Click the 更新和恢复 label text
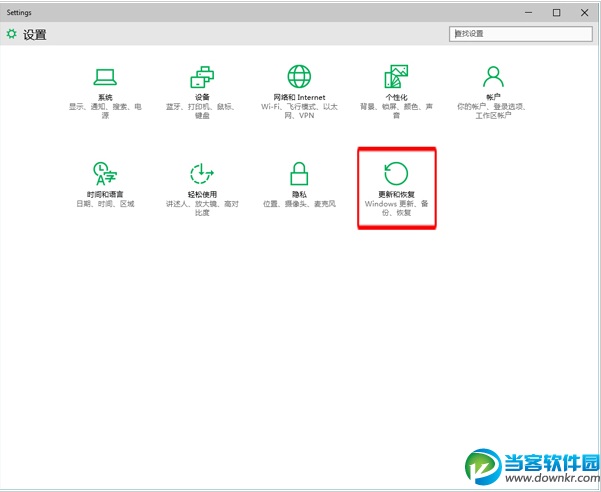This screenshot has height=492, width=601. [396, 194]
